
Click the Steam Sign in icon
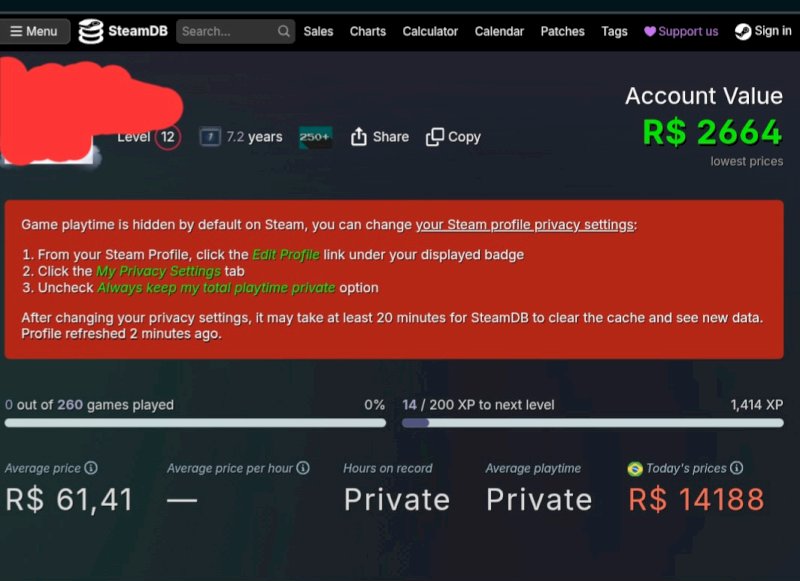(743, 32)
